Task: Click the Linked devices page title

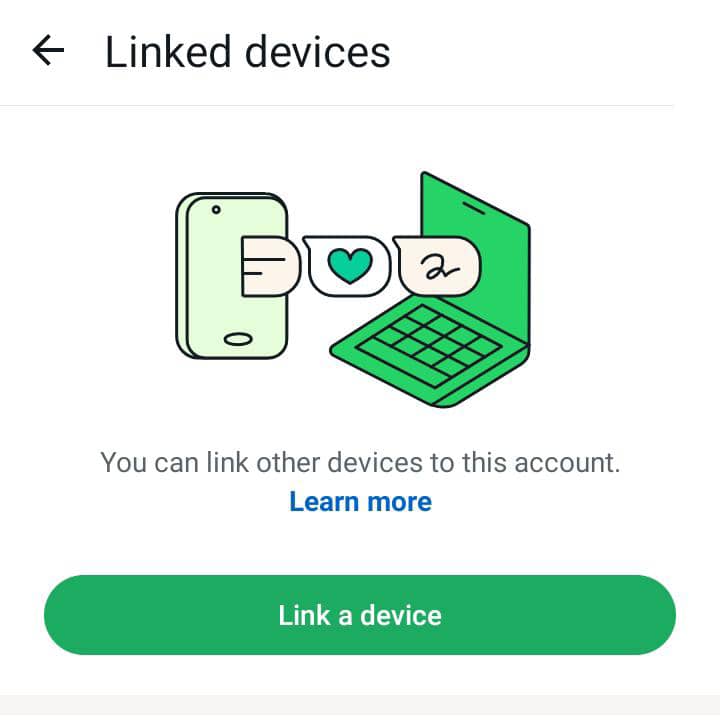Action: [x=248, y=52]
